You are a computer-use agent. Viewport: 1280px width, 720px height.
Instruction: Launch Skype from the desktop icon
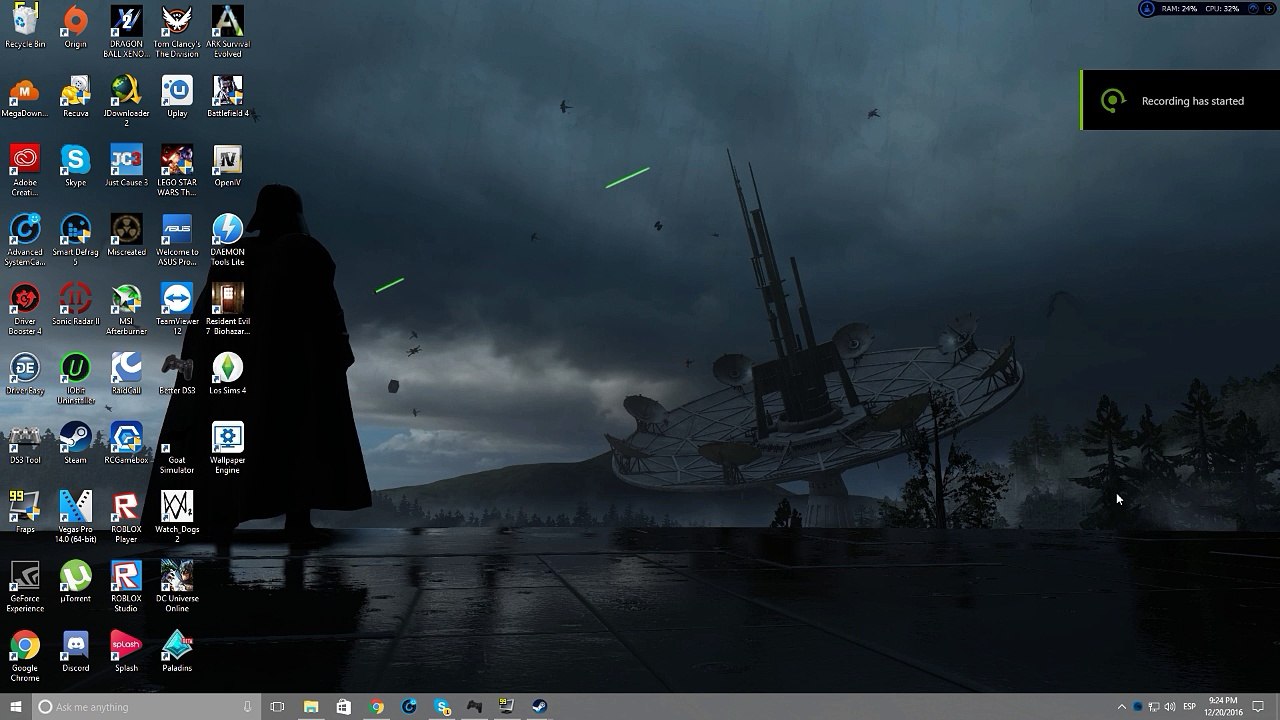(x=75, y=166)
